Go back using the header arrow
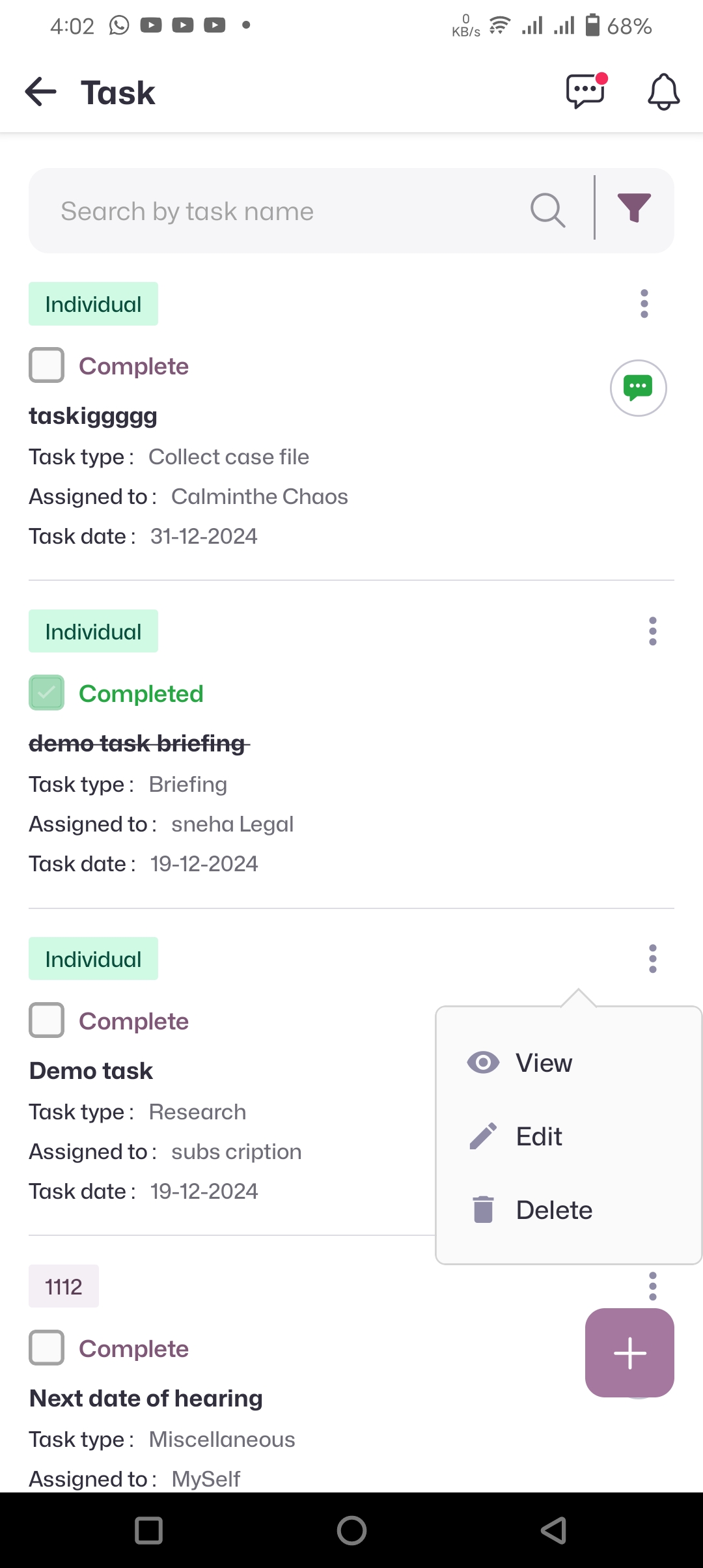The width and height of the screenshot is (703, 1568). [x=40, y=92]
